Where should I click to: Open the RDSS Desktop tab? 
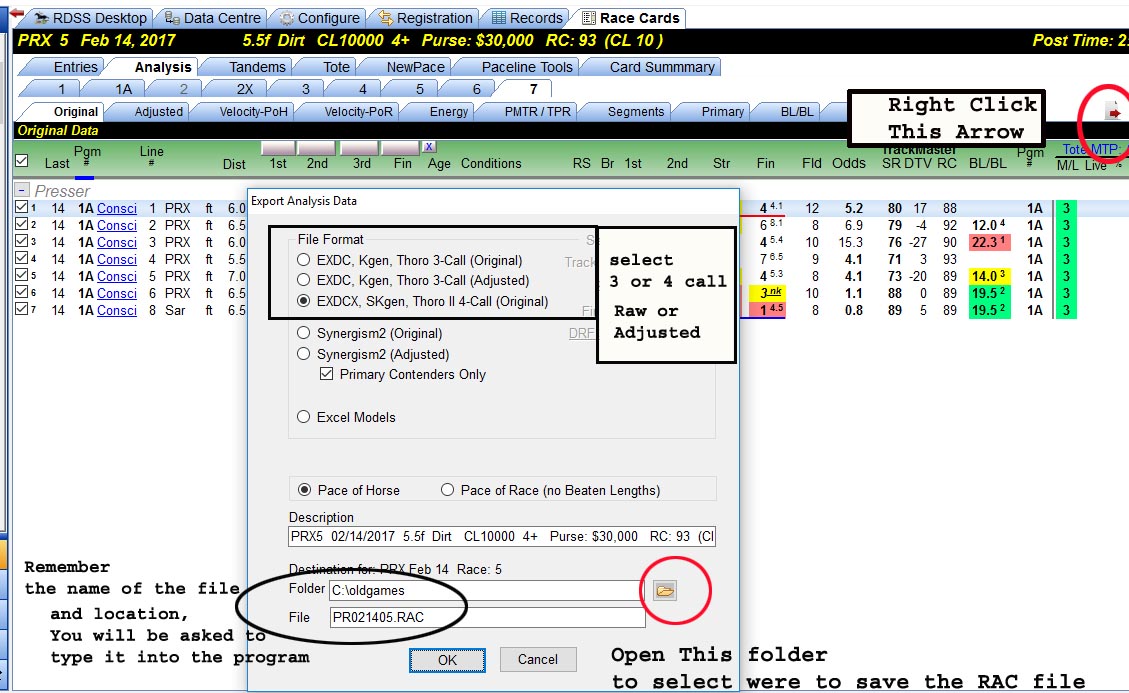[x=90, y=18]
